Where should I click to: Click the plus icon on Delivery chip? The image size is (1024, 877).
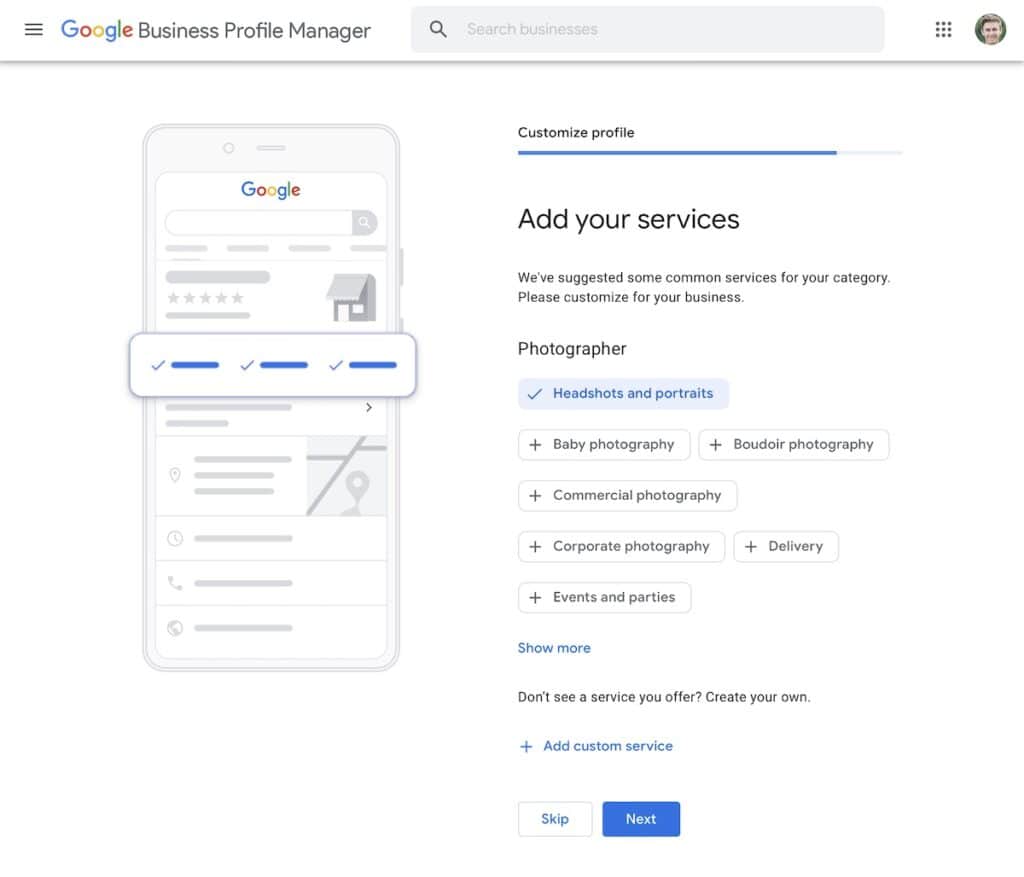751,547
